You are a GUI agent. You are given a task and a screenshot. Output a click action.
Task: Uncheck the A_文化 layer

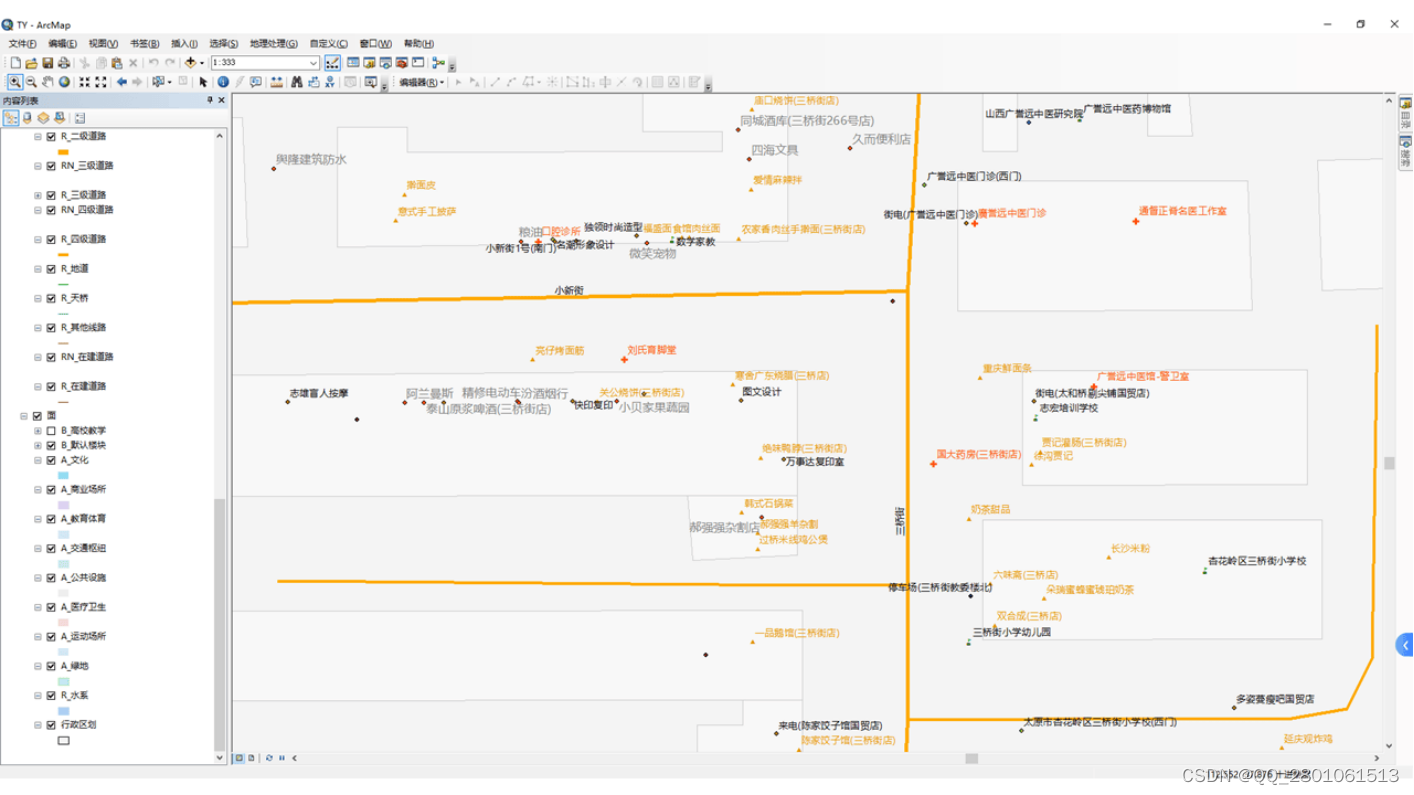click(51, 460)
